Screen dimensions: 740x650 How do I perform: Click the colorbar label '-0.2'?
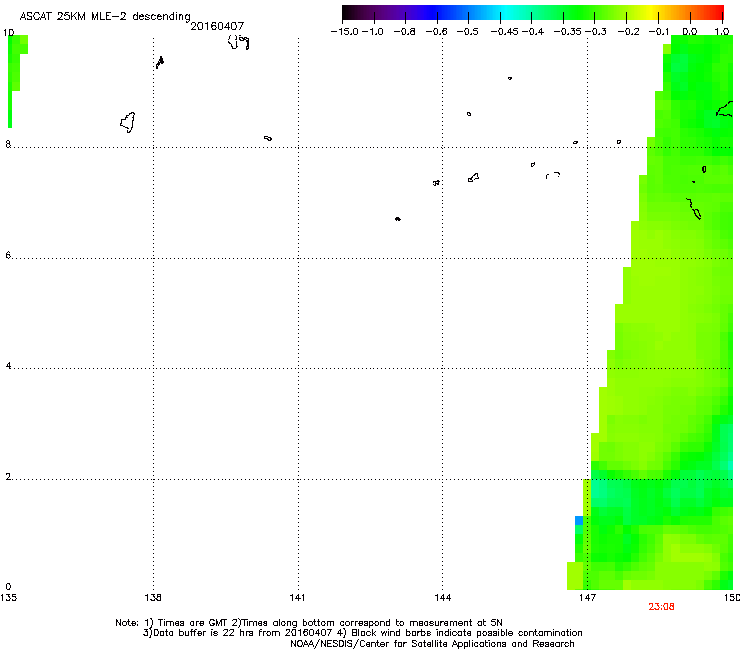[629, 32]
